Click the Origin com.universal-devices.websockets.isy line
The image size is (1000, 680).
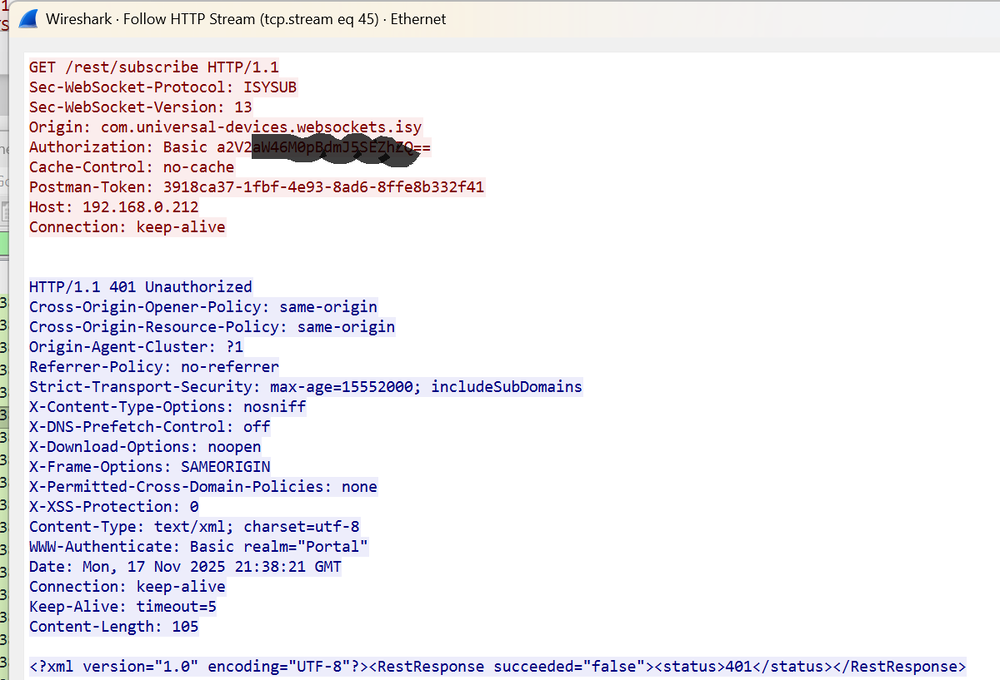point(225,127)
